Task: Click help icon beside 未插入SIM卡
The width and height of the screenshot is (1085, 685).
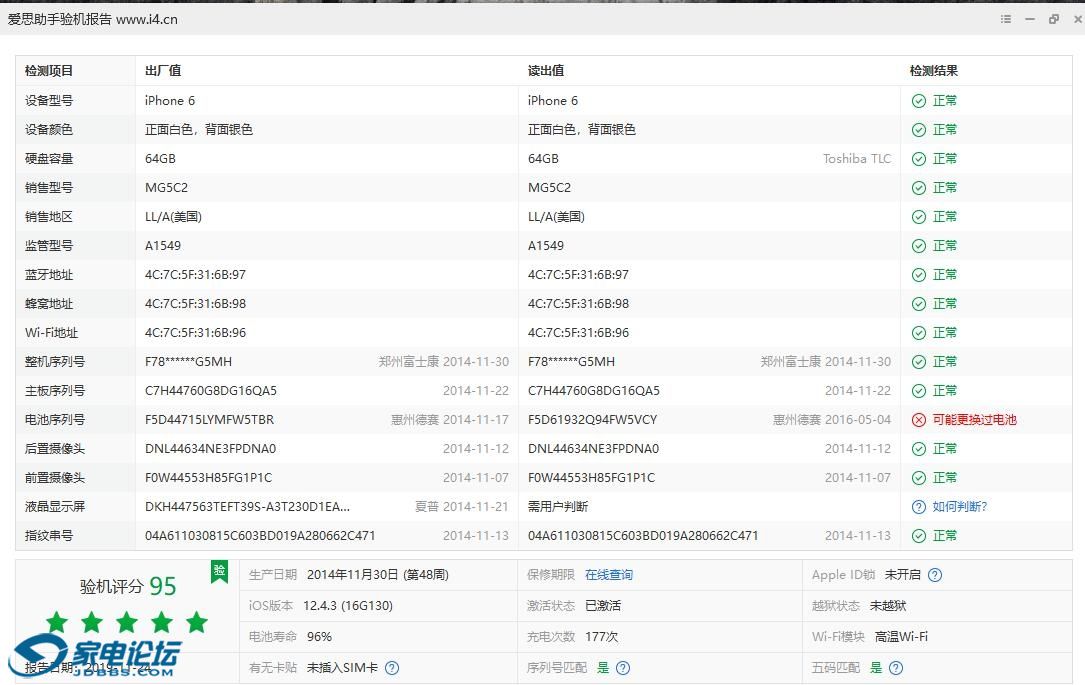Action: click(x=392, y=668)
